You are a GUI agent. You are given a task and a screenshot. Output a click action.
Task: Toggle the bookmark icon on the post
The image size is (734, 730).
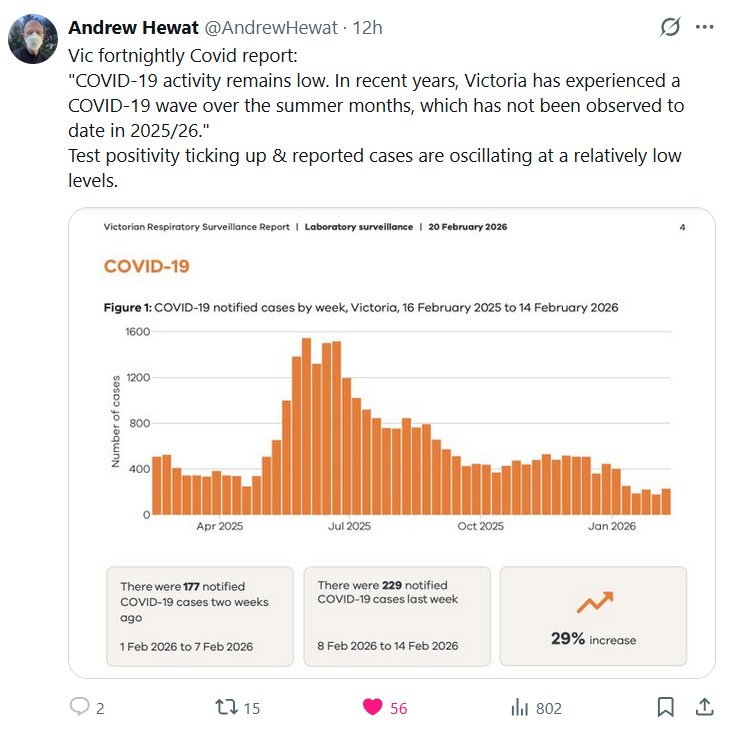coord(665,707)
